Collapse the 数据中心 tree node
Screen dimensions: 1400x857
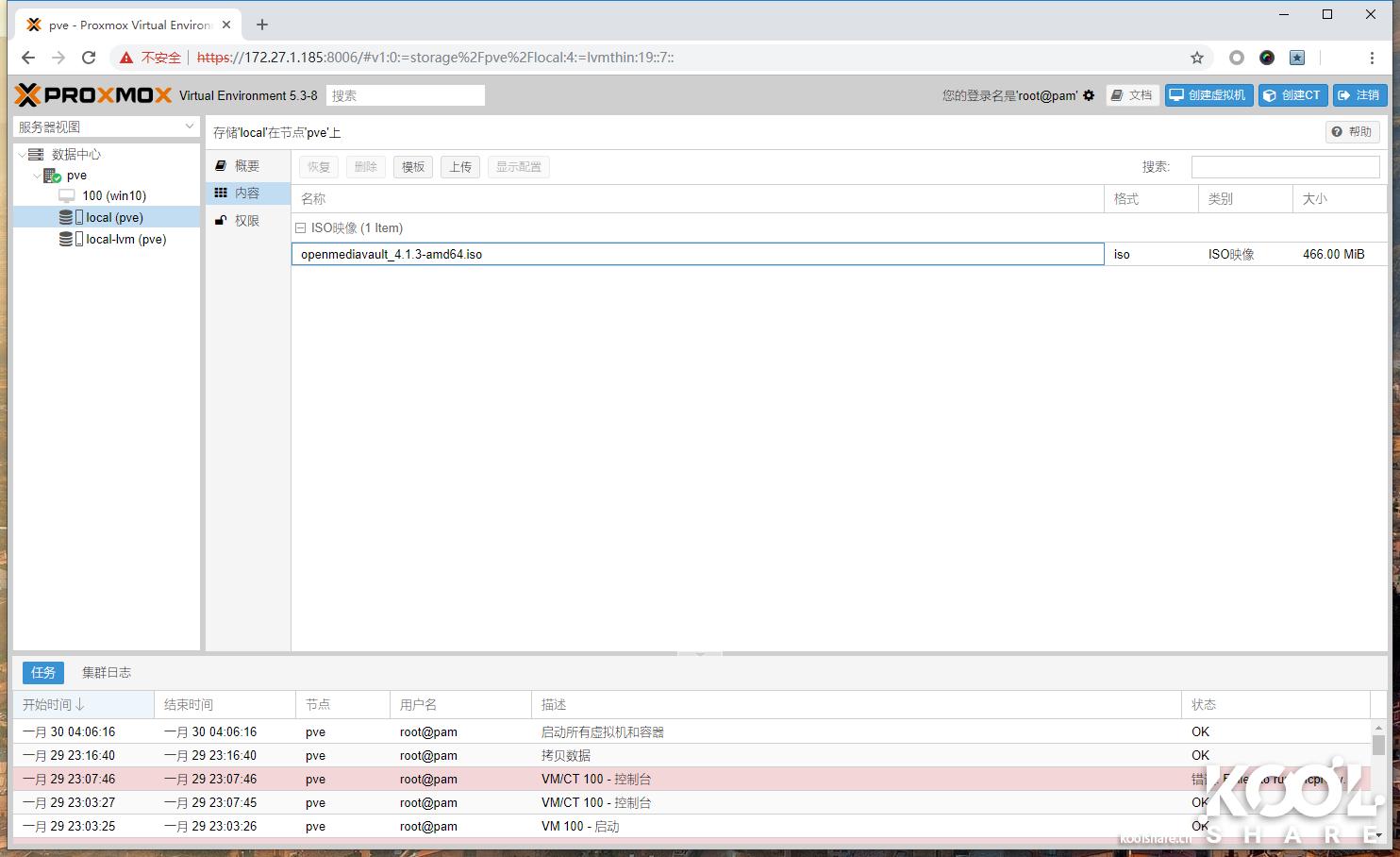[22, 155]
